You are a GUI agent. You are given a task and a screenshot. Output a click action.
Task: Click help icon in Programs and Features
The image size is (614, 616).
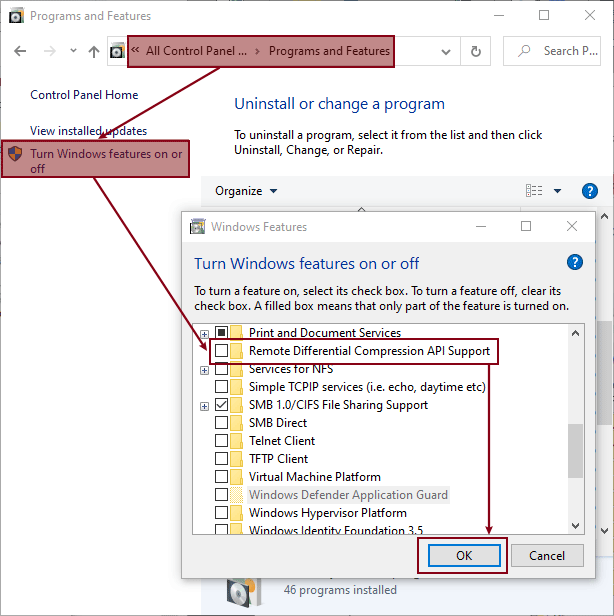coord(590,191)
